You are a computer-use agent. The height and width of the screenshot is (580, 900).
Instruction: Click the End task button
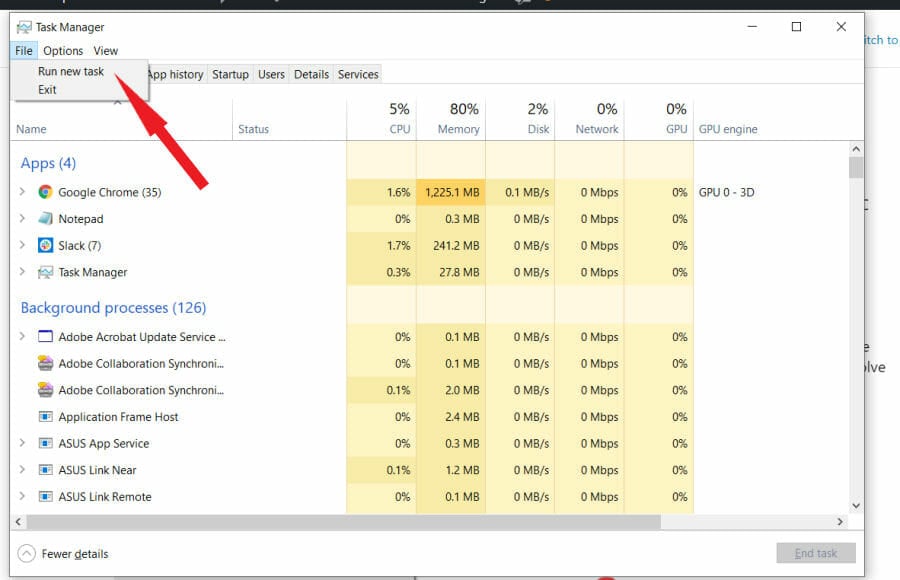pyautogui.click(x=816, y=553)
